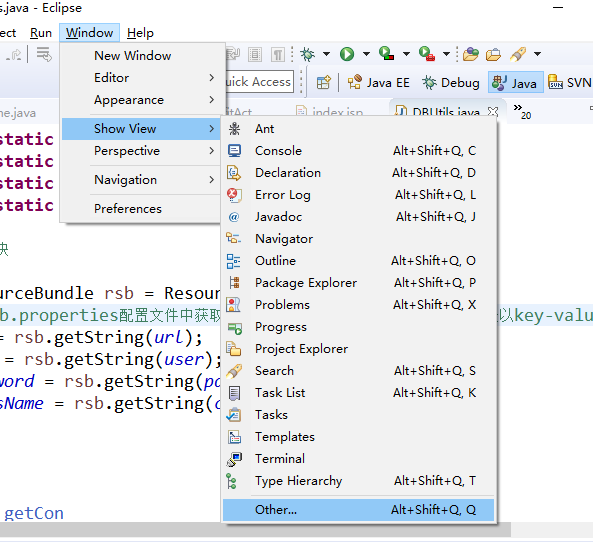Click the Search flashlight icon in submenu

coord(234,371)
